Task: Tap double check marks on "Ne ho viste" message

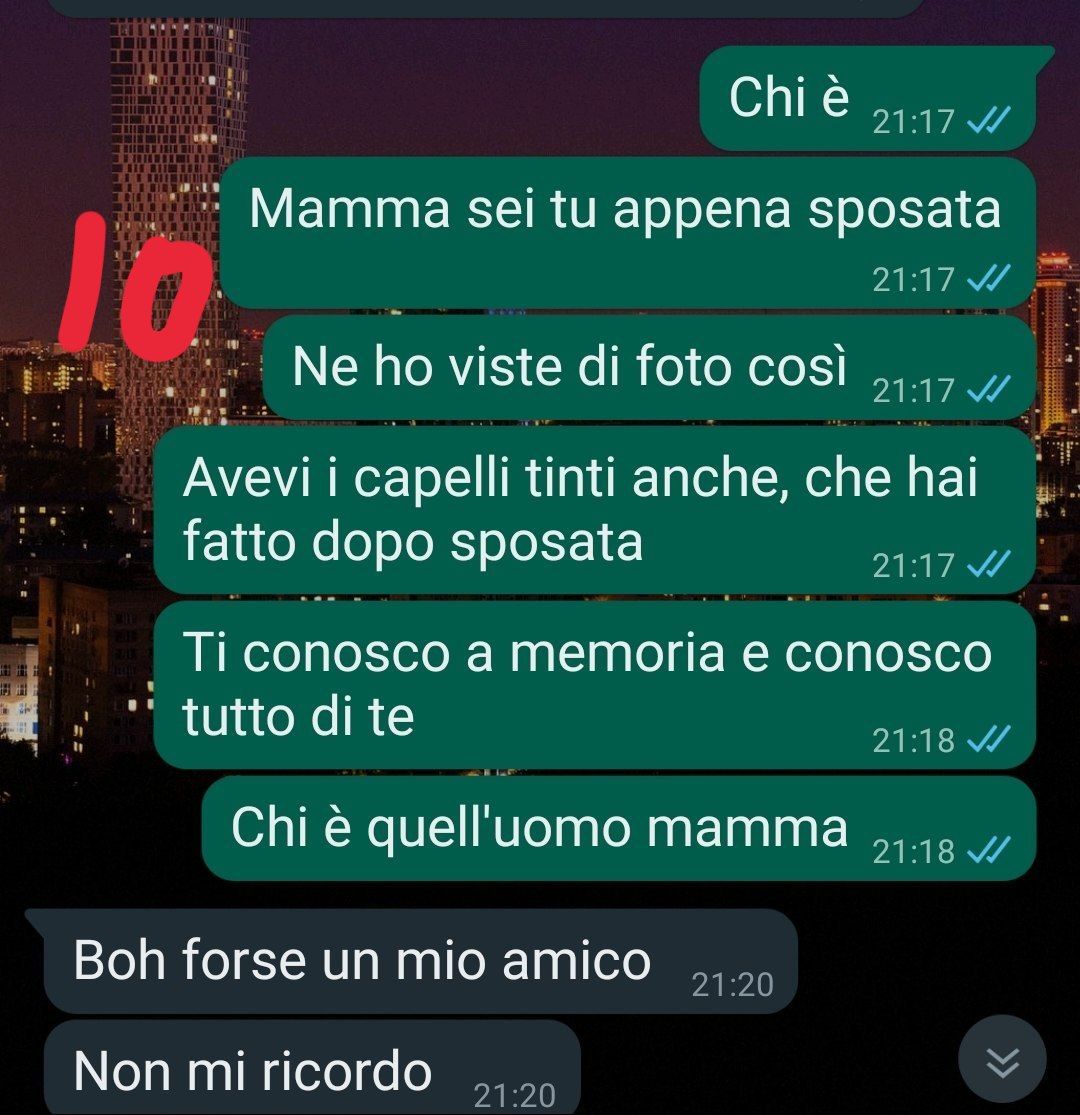Action: point(989,389)
